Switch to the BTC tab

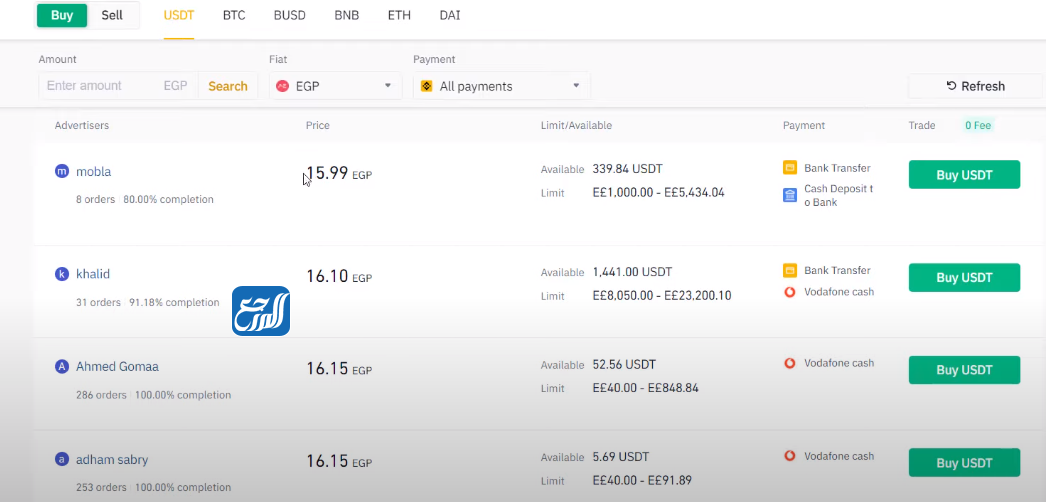[x=234, y=15]
